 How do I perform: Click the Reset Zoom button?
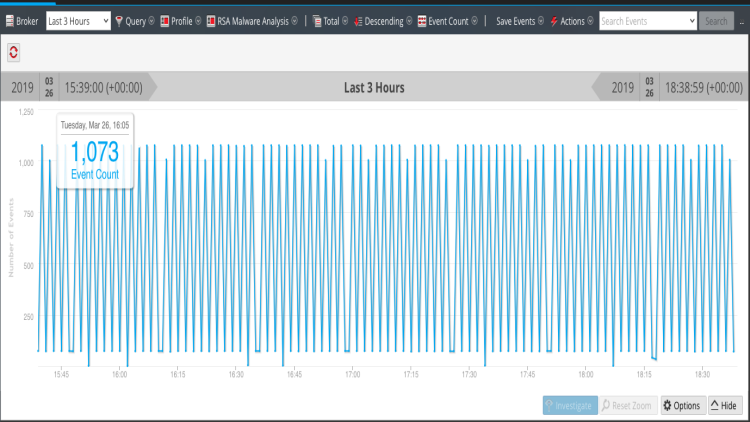(628, 405)
